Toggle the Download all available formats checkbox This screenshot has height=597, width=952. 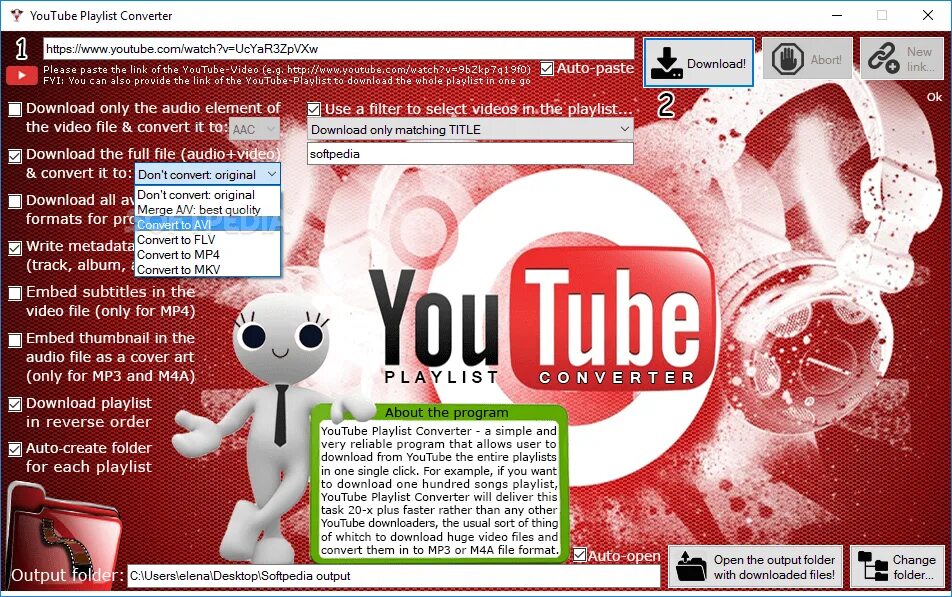pos(15,201)
